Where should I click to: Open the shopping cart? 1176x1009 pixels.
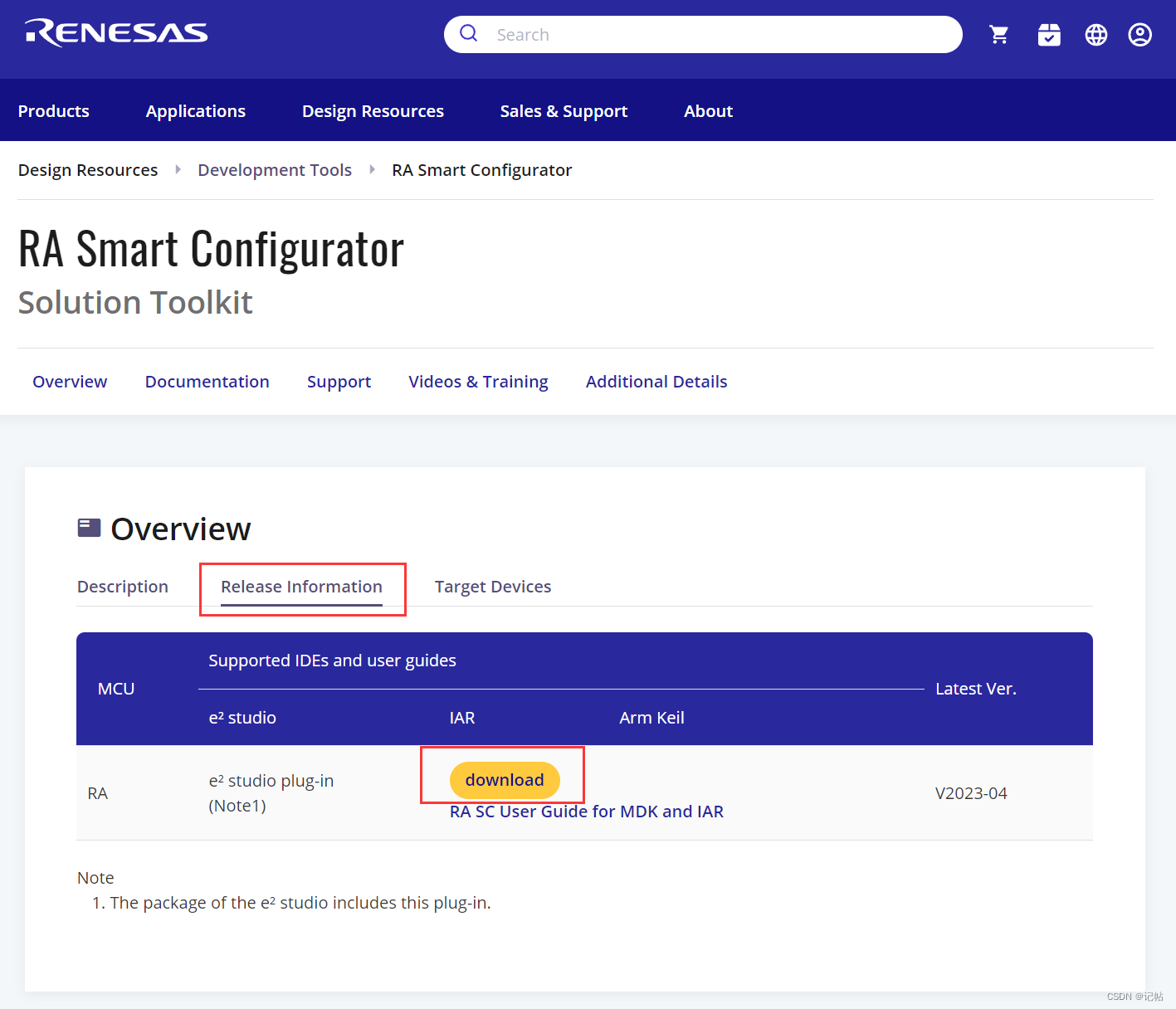pyautogui.click(x=999, y=34)
